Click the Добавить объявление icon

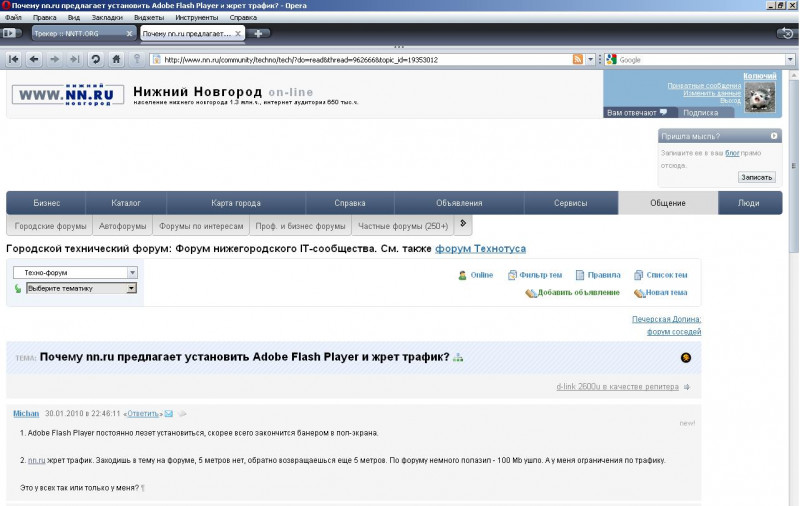531,293
